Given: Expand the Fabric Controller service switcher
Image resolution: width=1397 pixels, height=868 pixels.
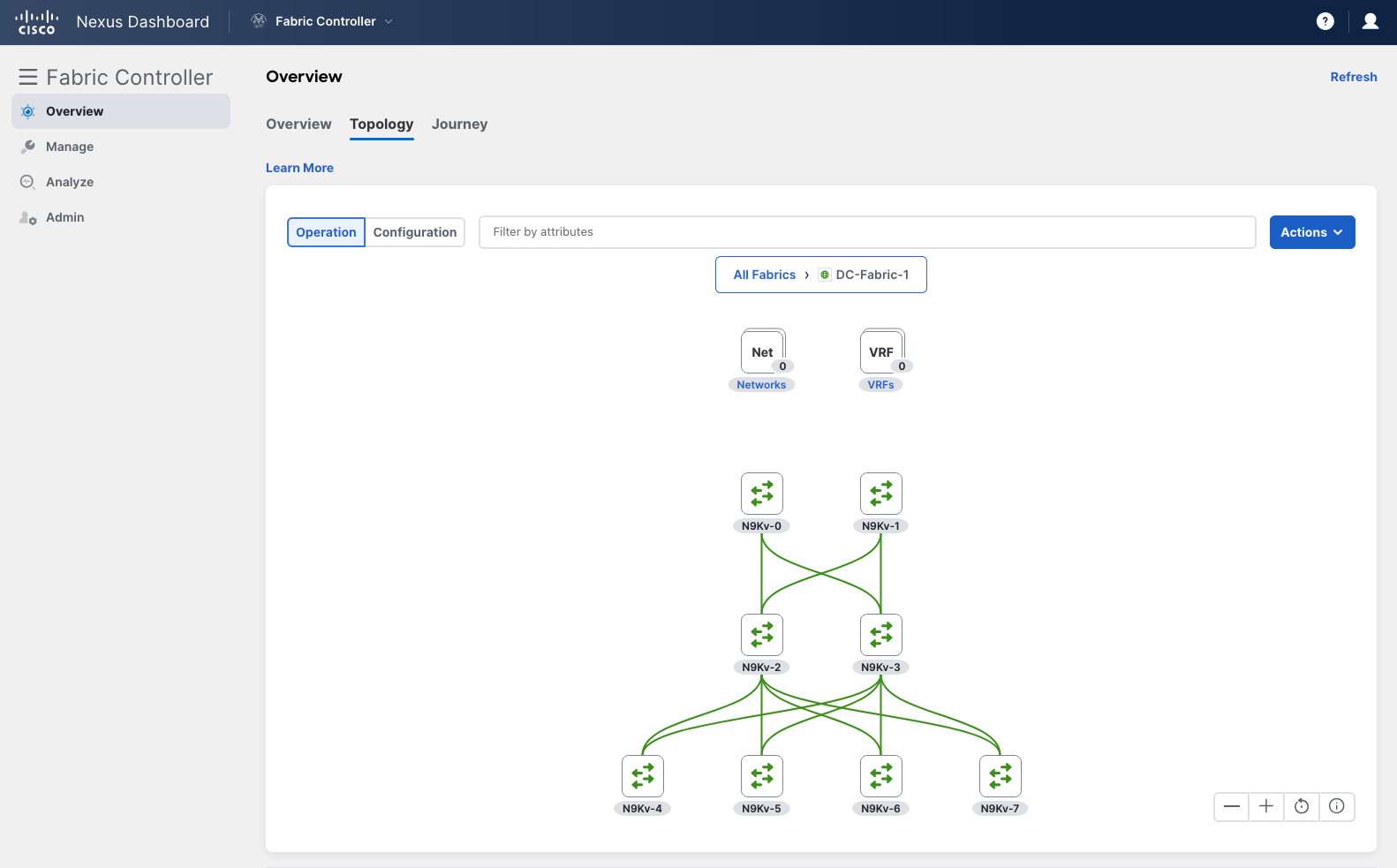Looking at the screenshot, I should click(389, 21).
